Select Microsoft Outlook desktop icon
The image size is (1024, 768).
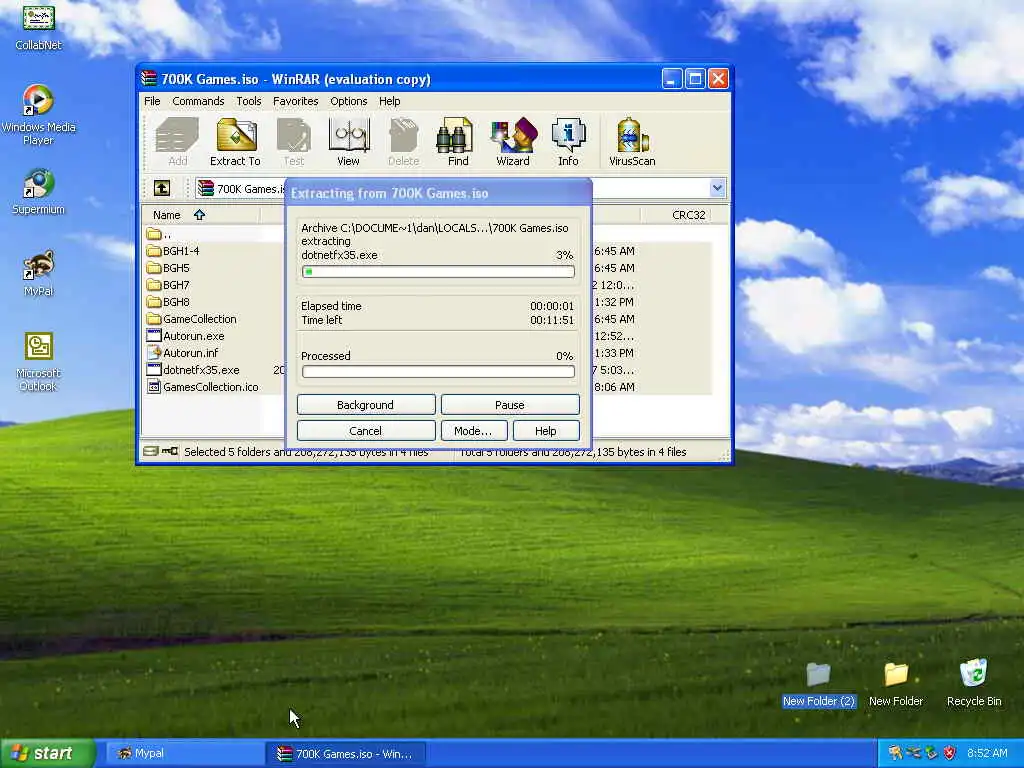pos(39,362)
